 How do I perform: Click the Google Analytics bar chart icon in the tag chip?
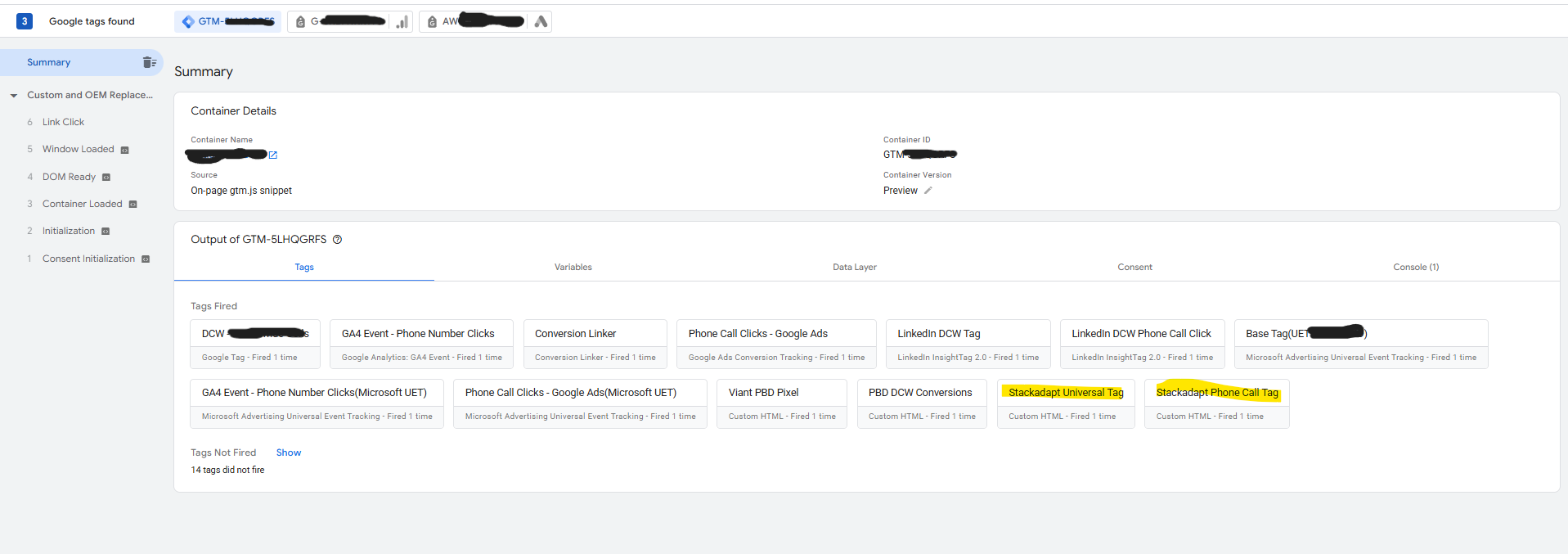[402, 22]
